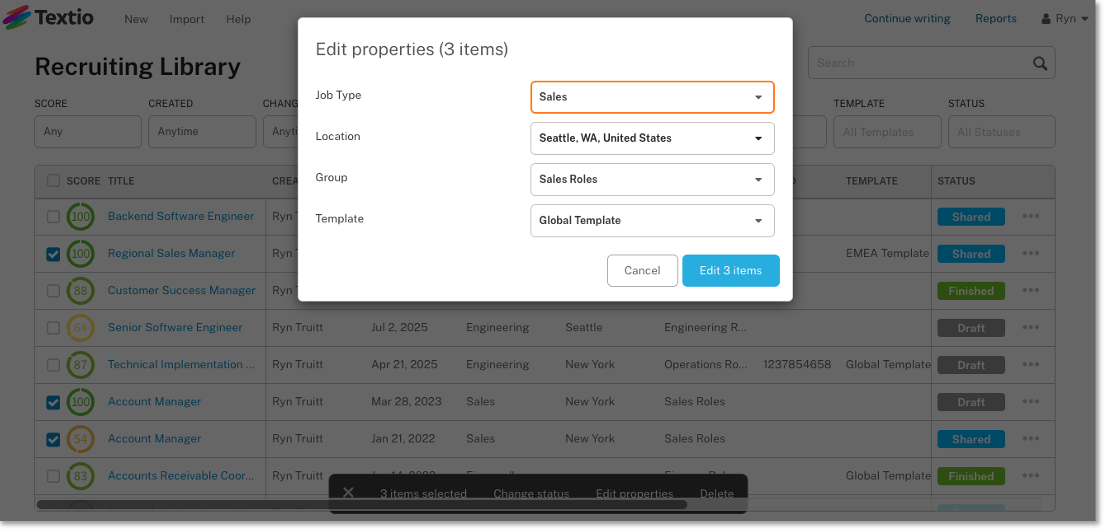Cancel the Edit properties dialog
The image size is (1104, 529).
tap(642, 270)
